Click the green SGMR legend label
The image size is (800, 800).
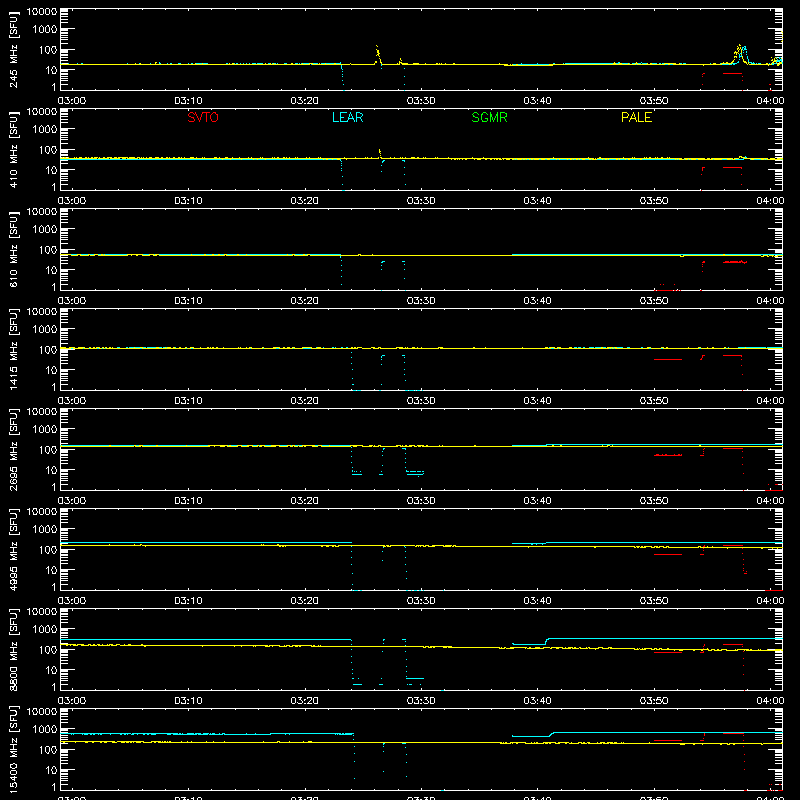point(489,117)
